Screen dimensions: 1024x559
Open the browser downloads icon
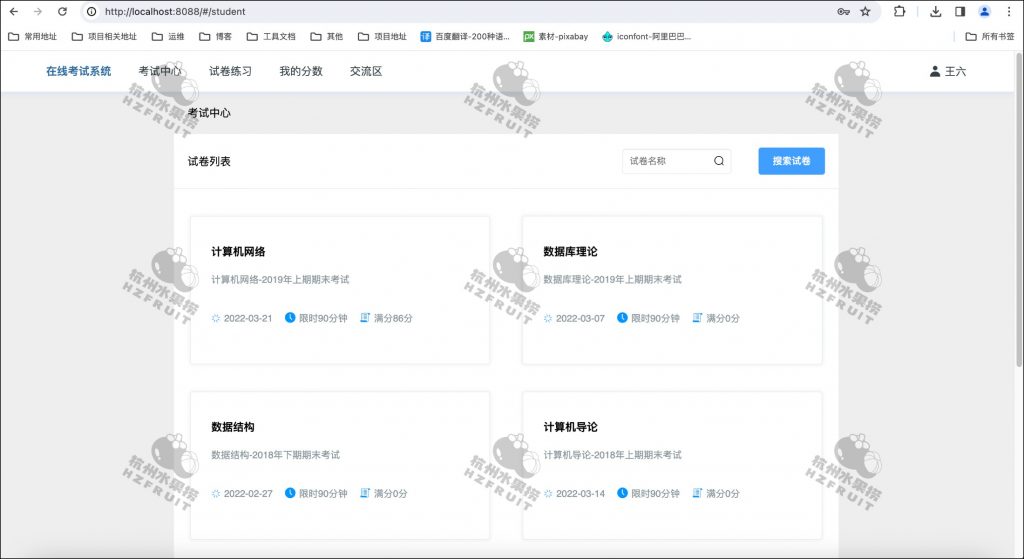(x=935, y=12)
